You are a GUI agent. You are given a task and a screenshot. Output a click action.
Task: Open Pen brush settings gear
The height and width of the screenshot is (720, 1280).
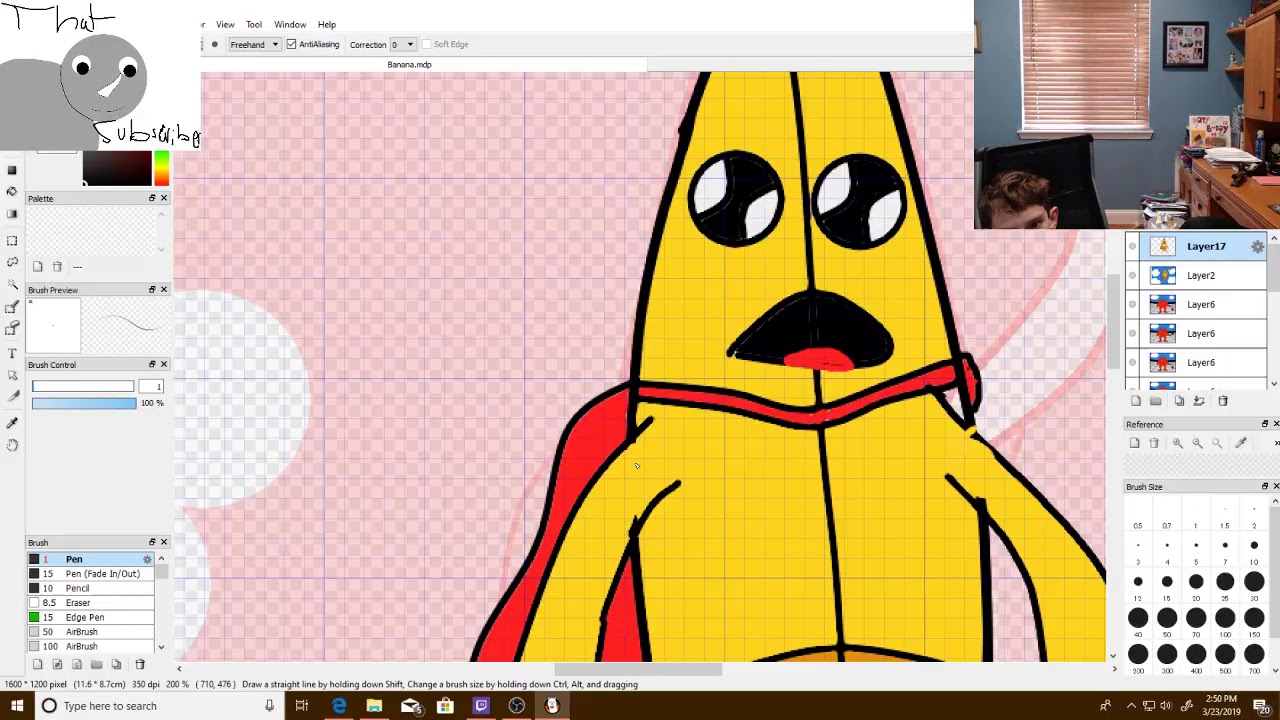pos(148,559)
